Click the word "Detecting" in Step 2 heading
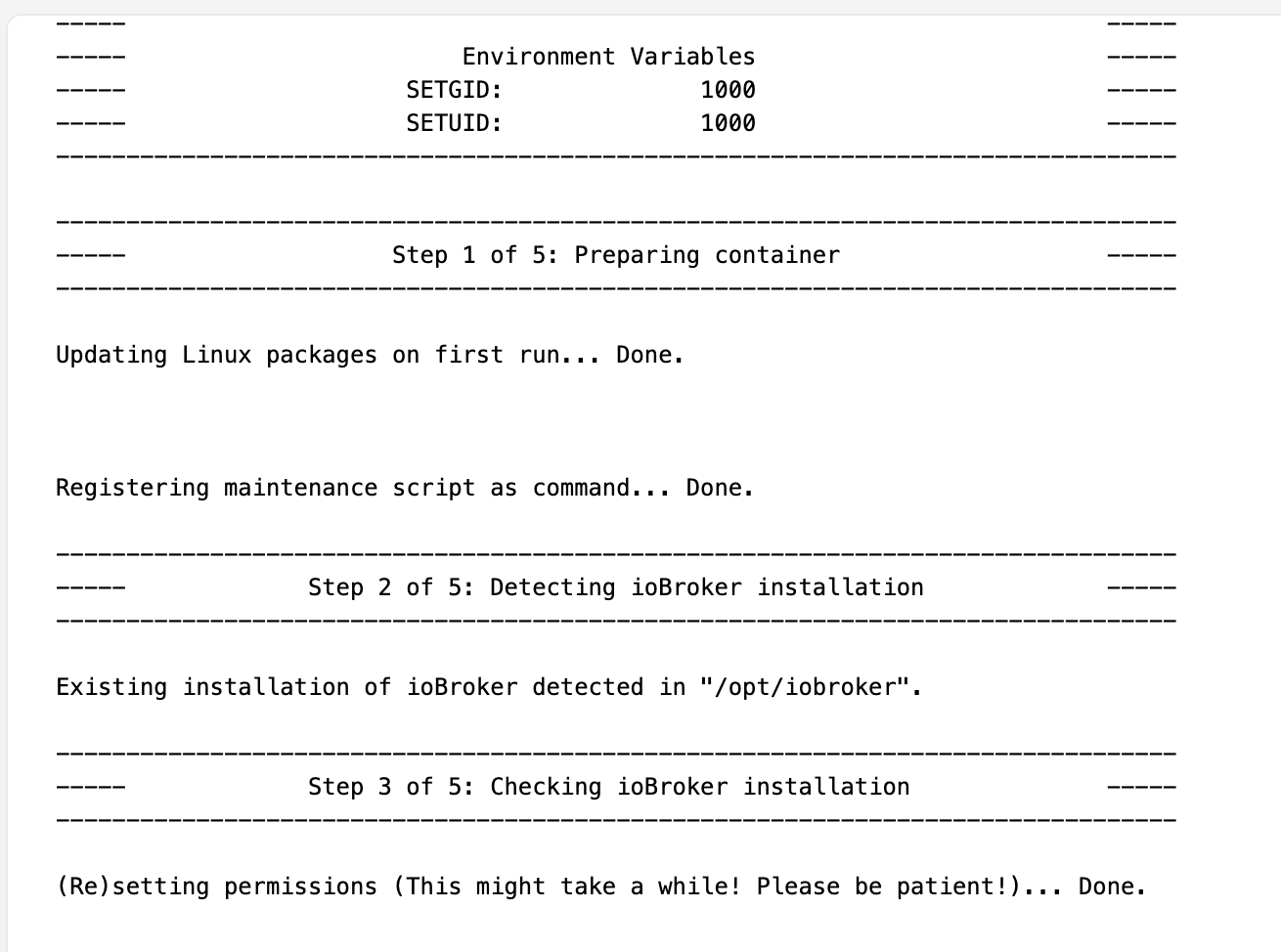The image size is (1281, 952). pos(552,587)
